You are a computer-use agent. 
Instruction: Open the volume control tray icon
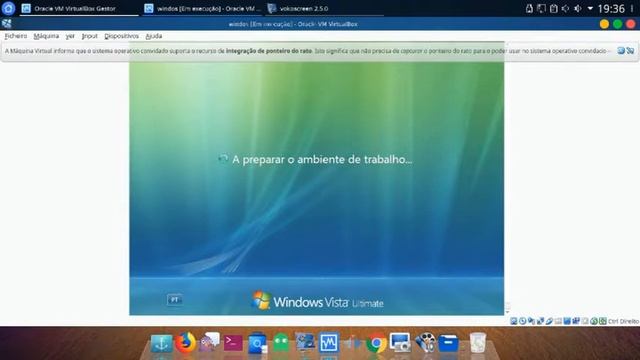click(x=578, y=9)
